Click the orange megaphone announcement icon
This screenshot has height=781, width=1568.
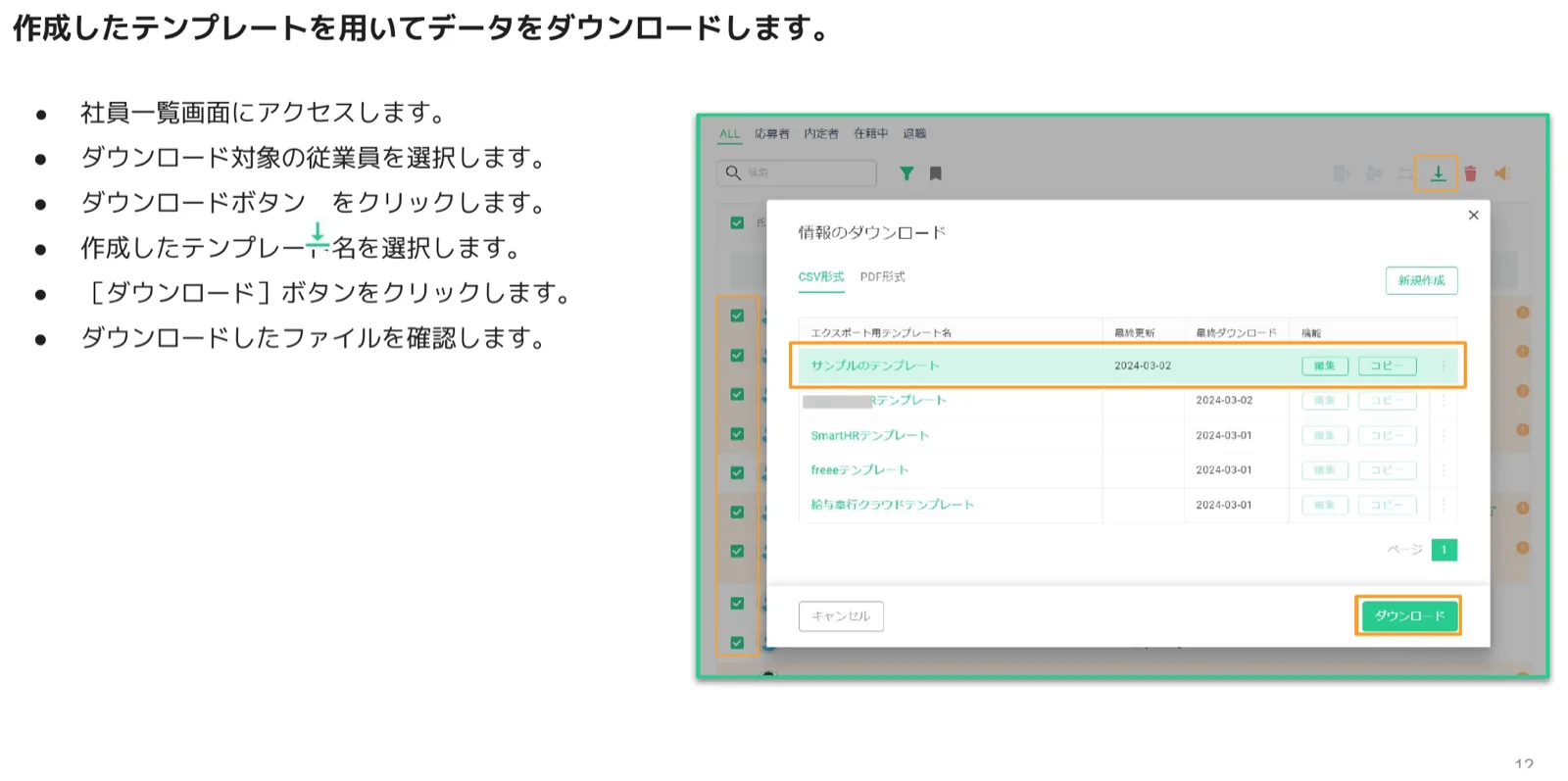(x=1502, y=173)
